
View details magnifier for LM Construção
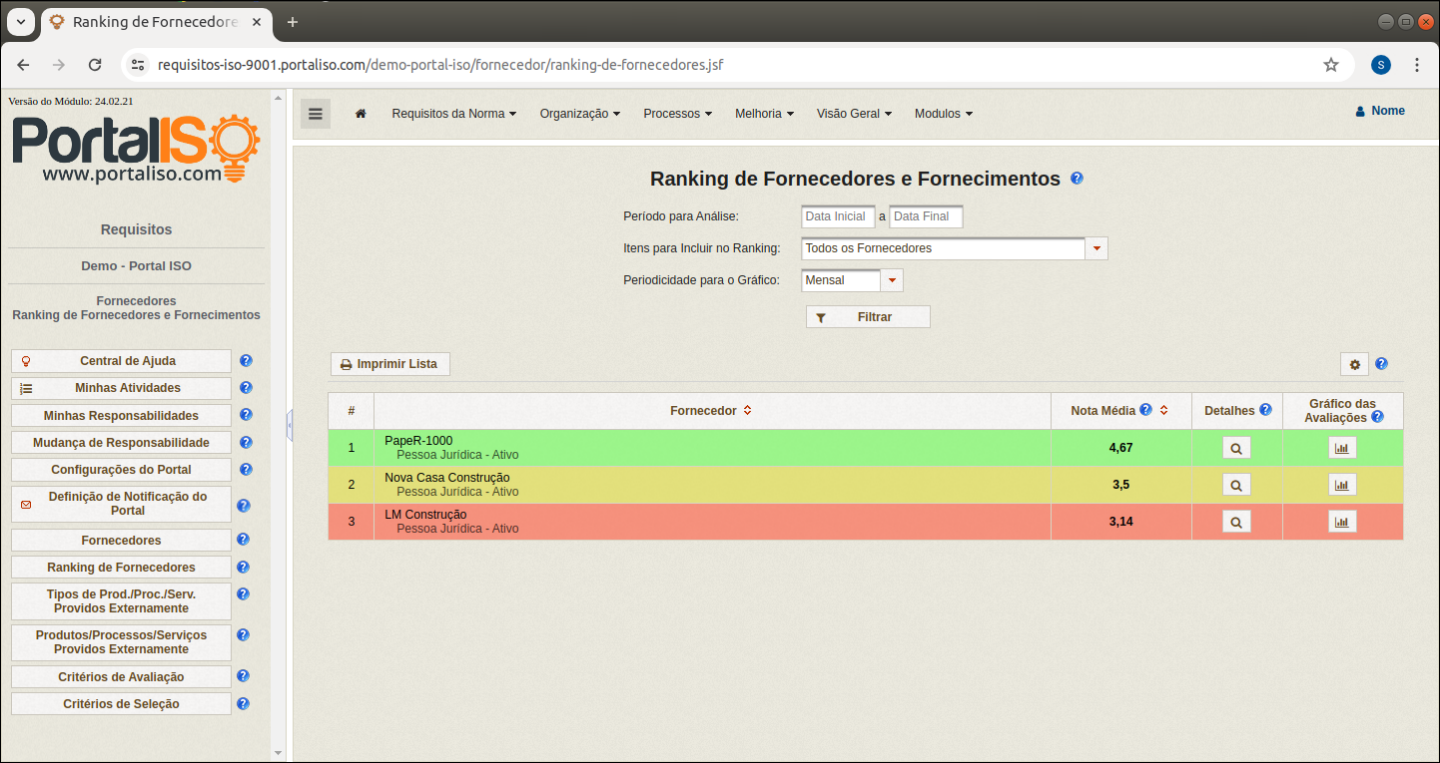pos(1236,522)
